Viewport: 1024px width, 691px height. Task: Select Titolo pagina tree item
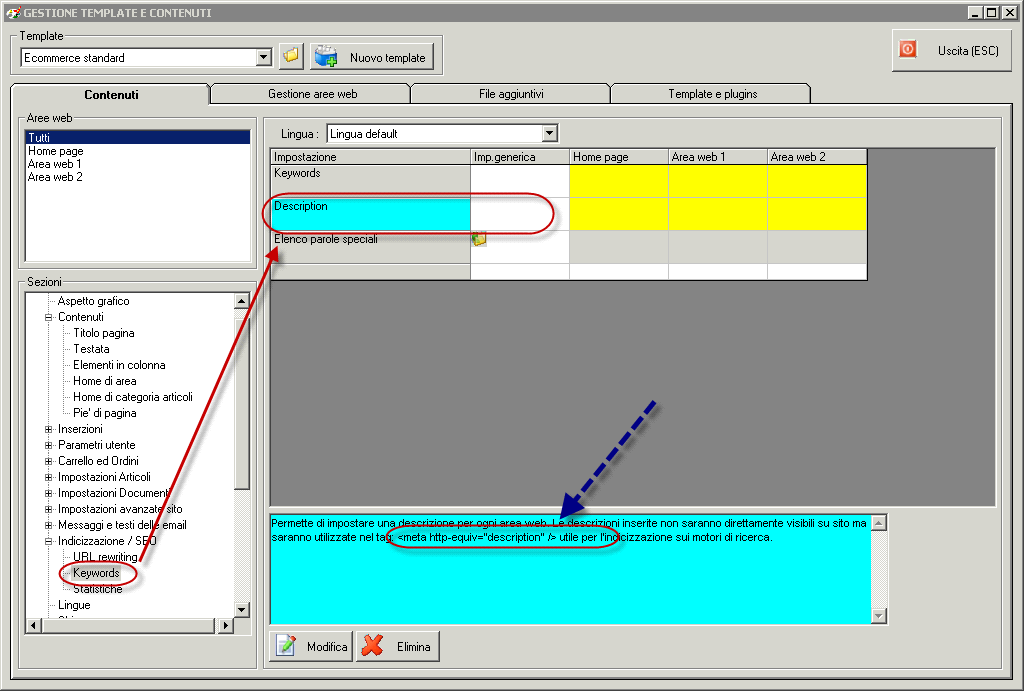pos(104,333)
